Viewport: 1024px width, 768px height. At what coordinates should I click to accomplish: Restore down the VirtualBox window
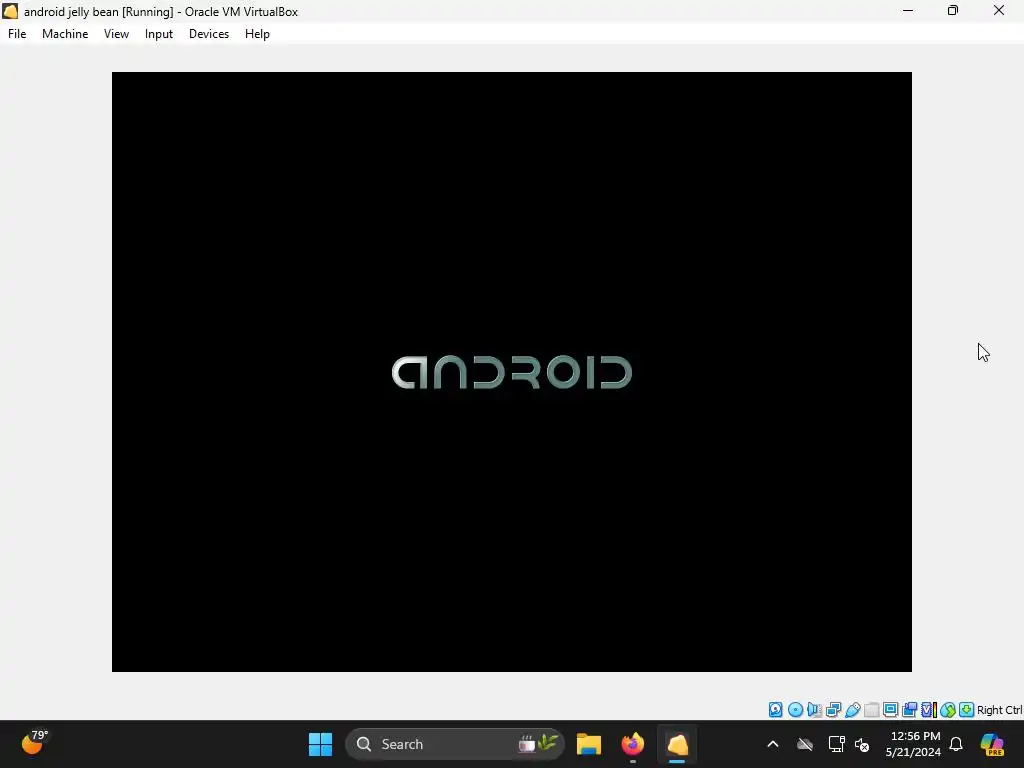coord(953,10)
